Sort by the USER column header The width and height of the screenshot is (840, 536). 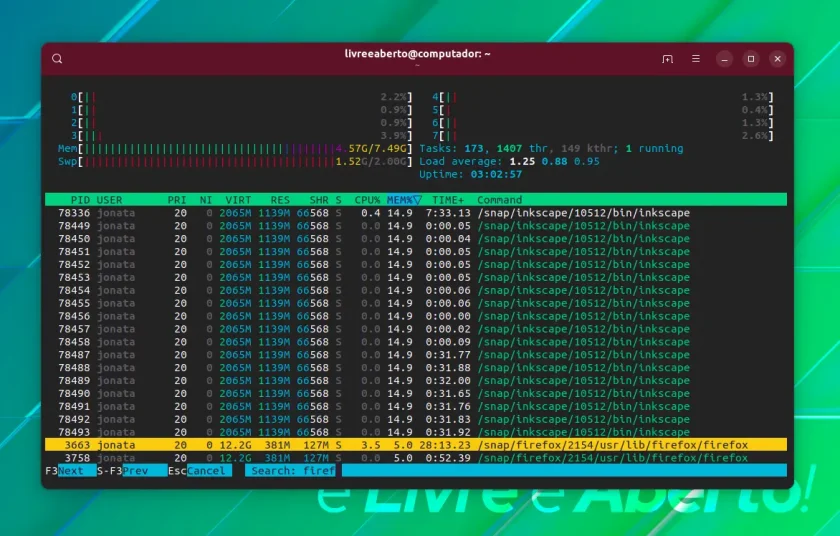pos(109,200)
